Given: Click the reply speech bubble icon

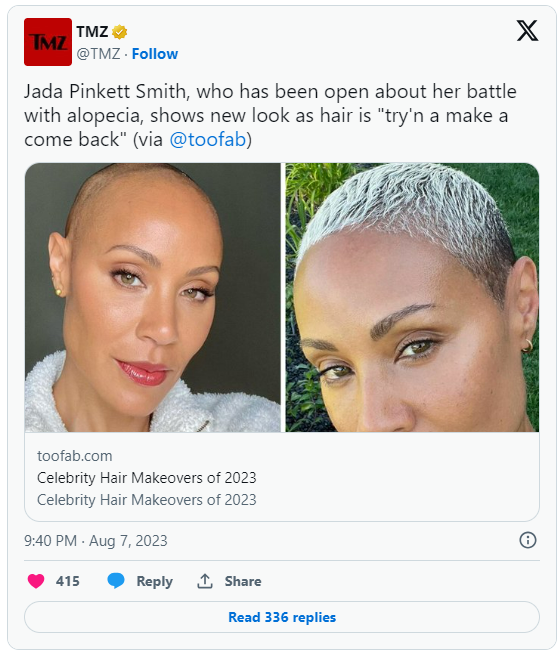Looking at the screenshot, I should [x=116, y=581].
